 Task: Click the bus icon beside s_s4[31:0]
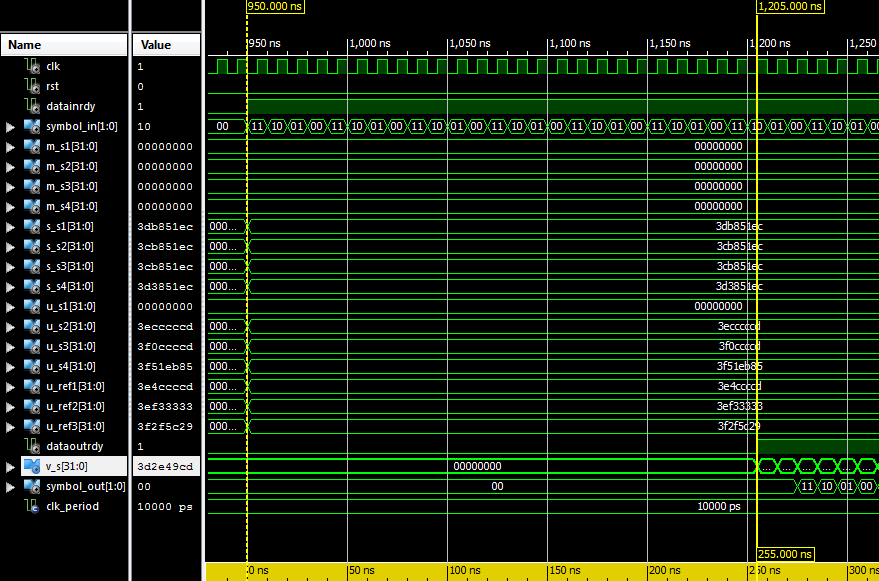(33, 287)
